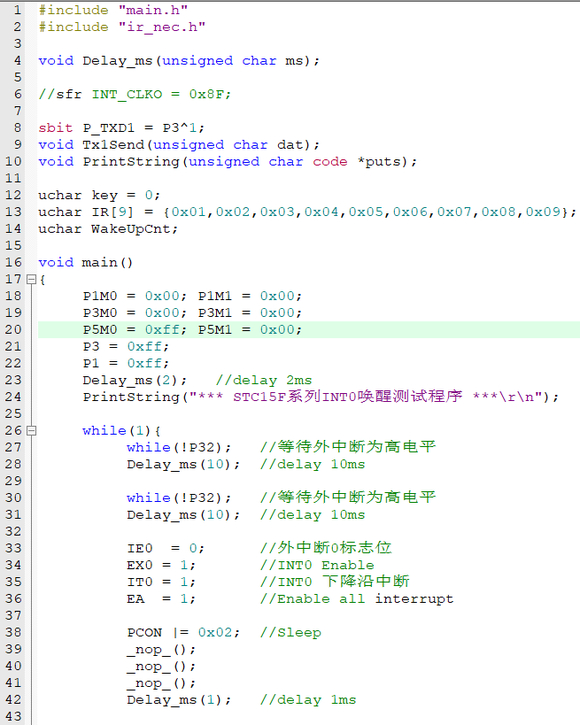Screen dimensions: 580x725
Task: Click line number 38 in the gutter
Action: [x=13, y=632]
